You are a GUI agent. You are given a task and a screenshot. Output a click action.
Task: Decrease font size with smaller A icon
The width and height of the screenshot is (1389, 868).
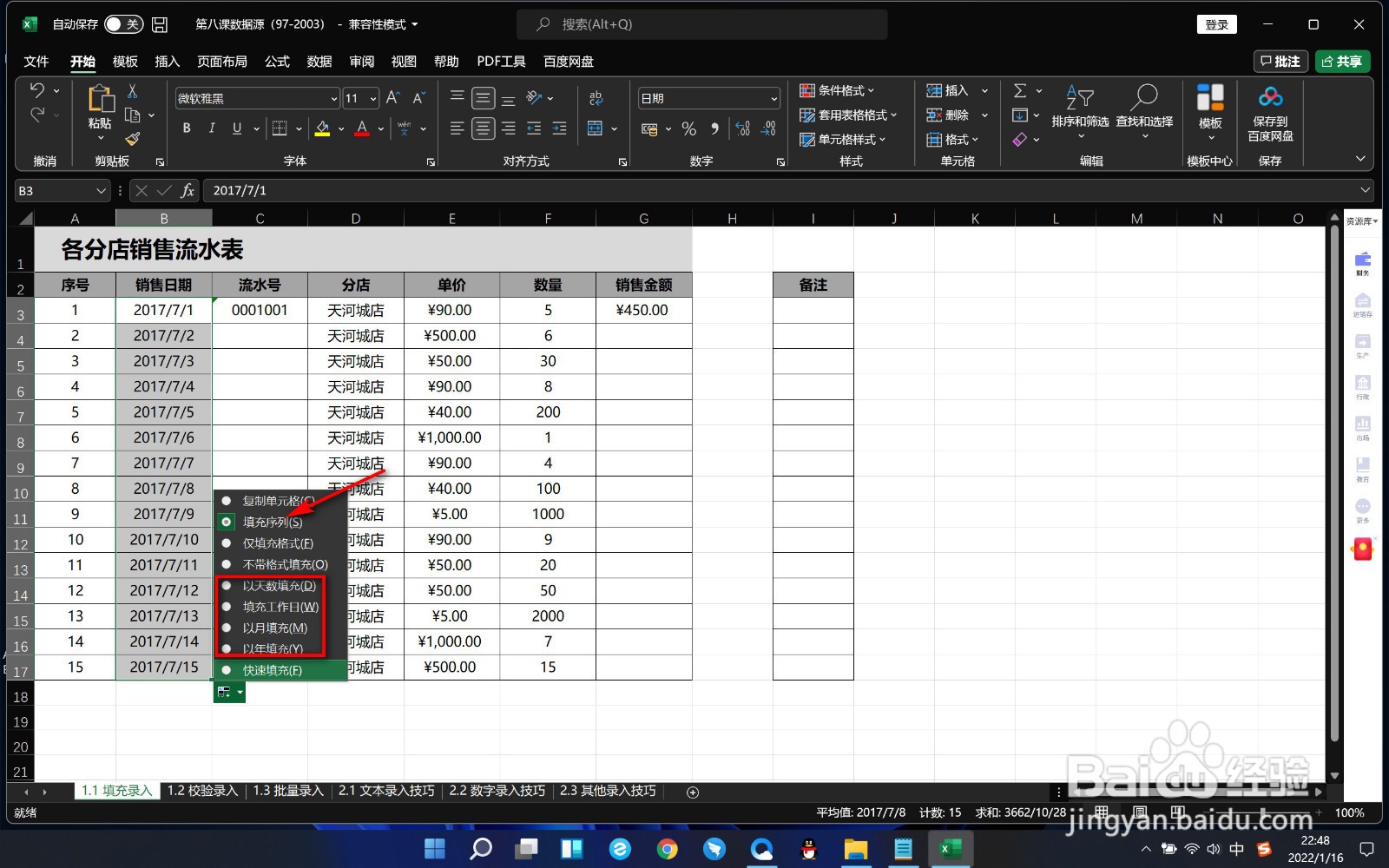pyautogui.click(x=418, y=98)
